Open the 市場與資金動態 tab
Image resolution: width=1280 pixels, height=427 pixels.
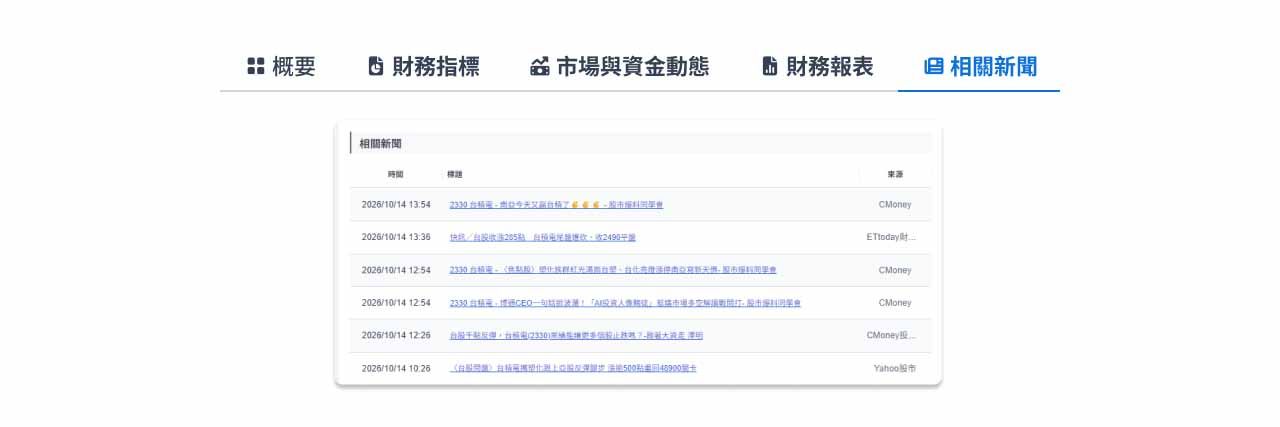tap(619, 67)
